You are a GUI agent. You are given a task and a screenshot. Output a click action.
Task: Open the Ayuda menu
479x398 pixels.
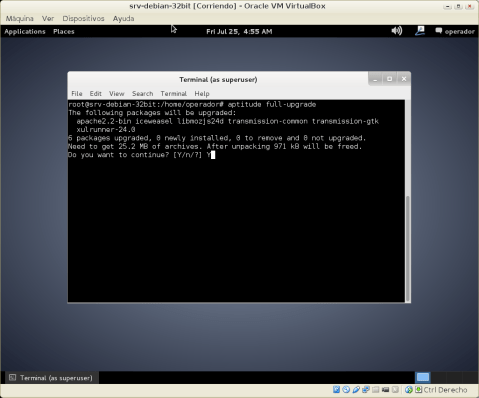123,18
